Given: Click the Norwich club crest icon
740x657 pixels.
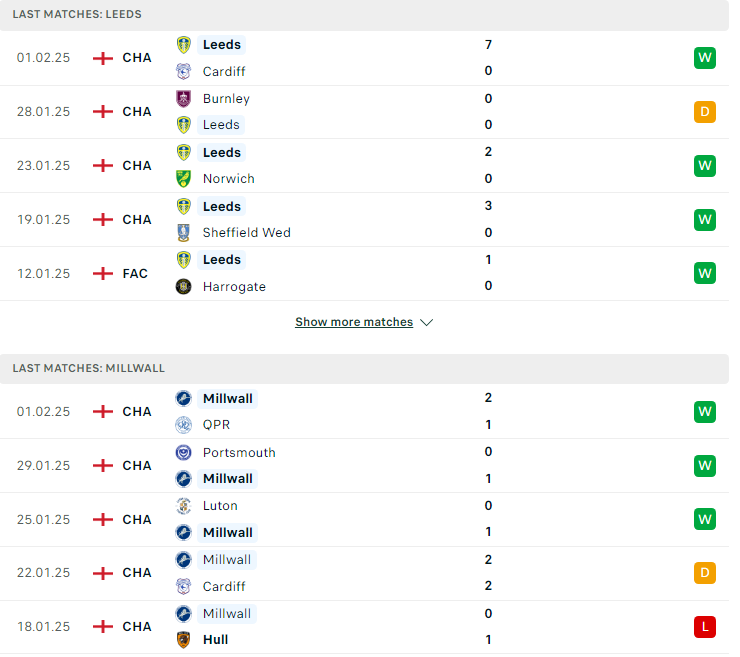Looking at the screenshot, I should point(184,179).
